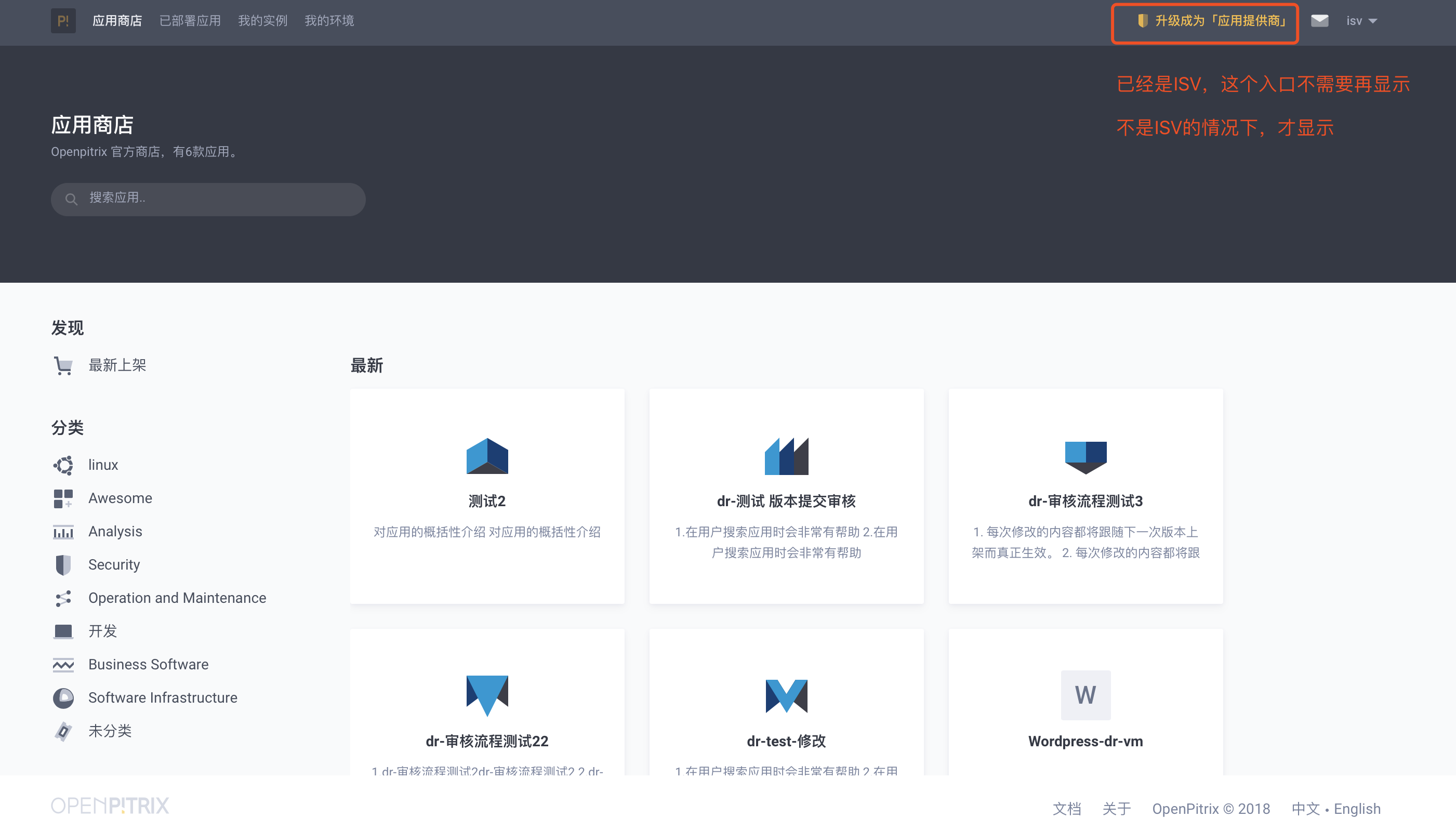Select the Operation and Maintenance icon

[63, 598]
